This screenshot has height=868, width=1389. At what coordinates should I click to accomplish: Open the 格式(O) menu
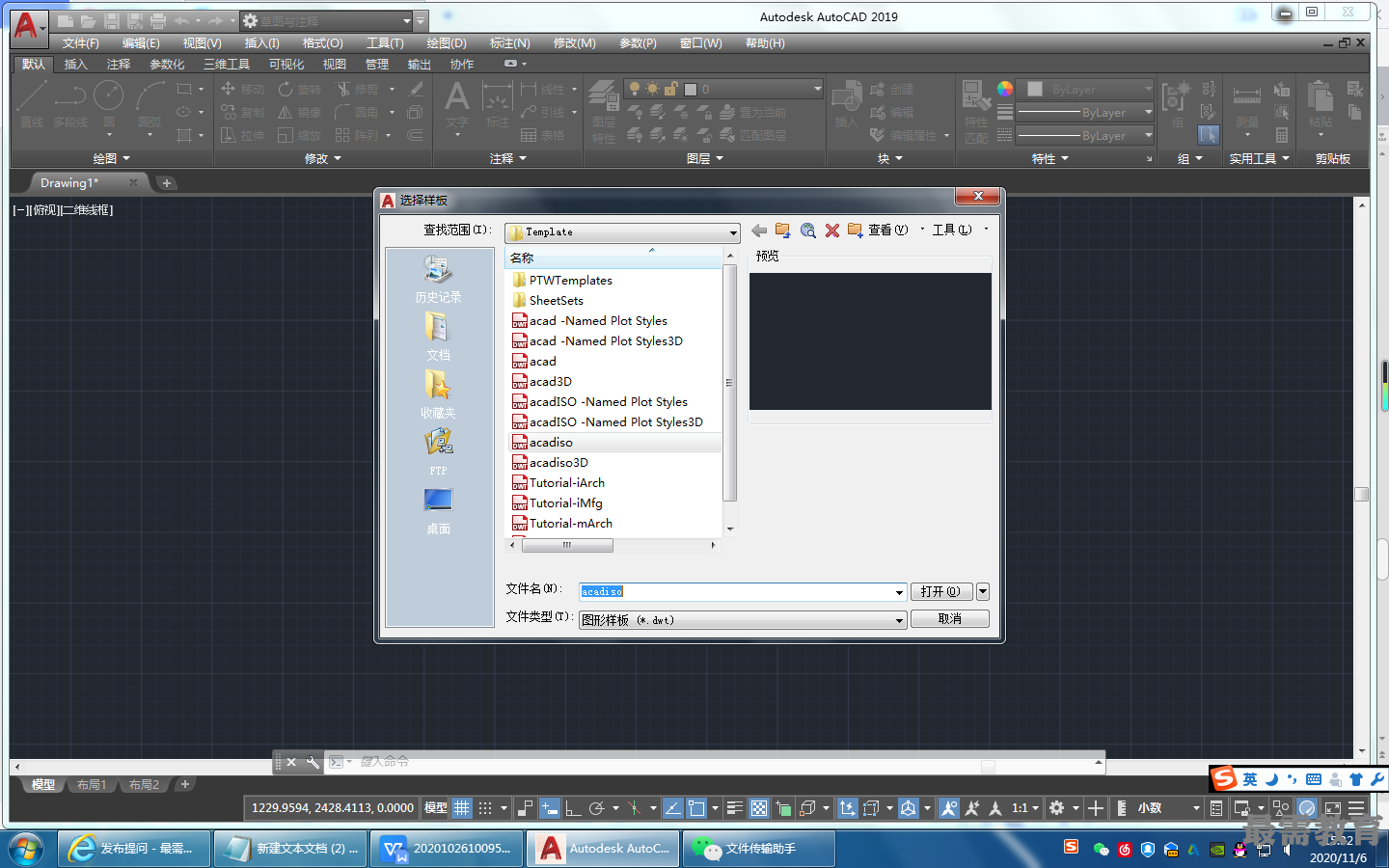(322, 43)
